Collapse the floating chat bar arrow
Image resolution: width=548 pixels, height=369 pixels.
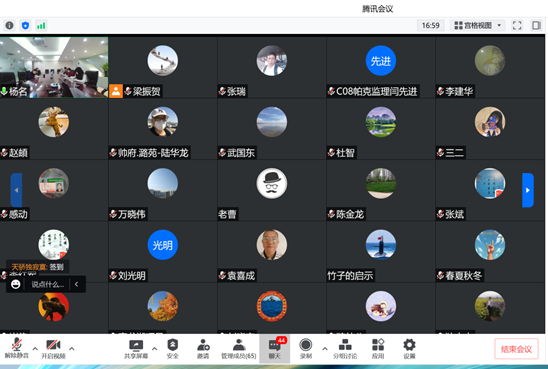77,284
